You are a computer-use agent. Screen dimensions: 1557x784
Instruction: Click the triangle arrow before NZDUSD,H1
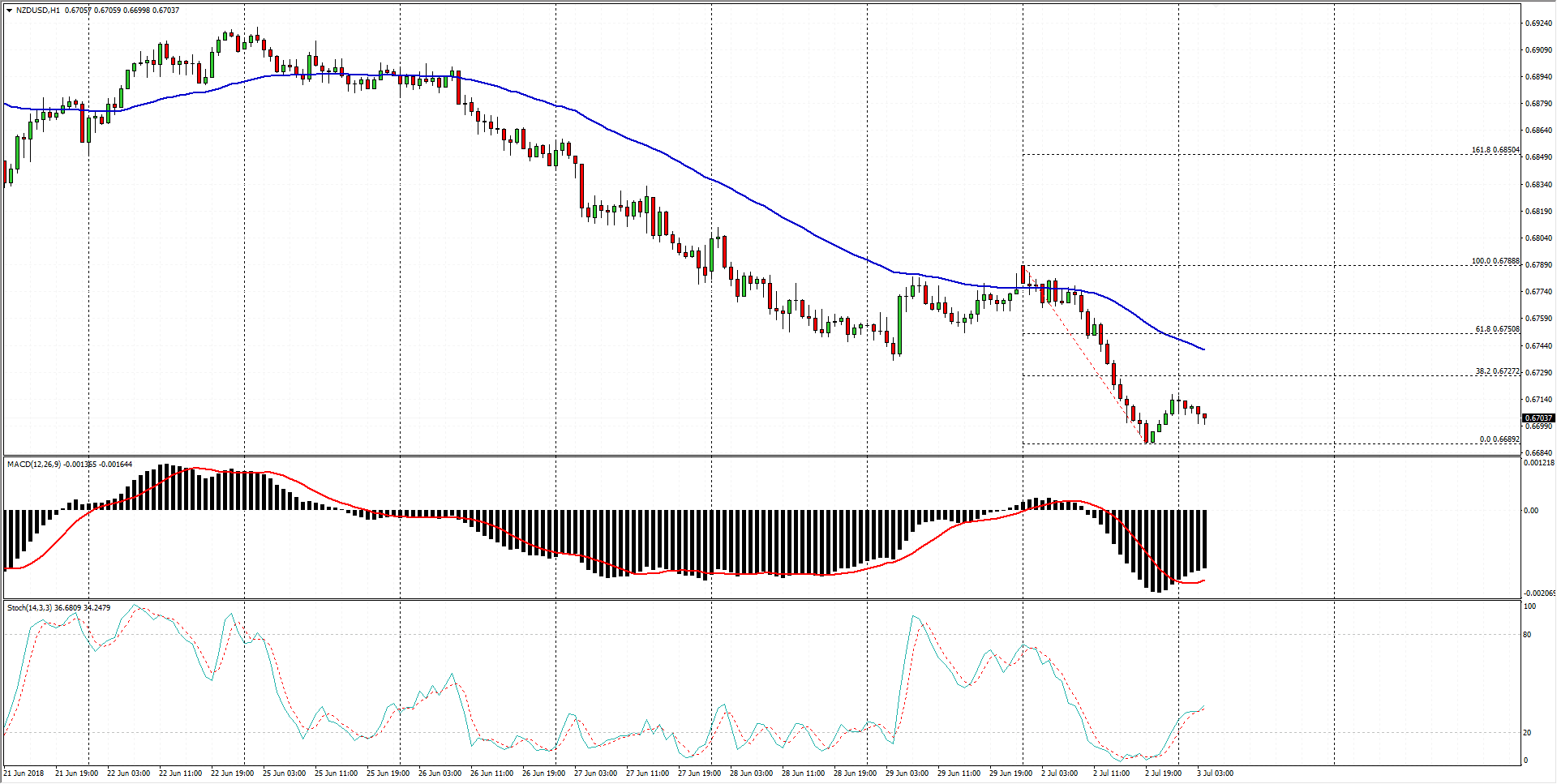tap(9, 11)
